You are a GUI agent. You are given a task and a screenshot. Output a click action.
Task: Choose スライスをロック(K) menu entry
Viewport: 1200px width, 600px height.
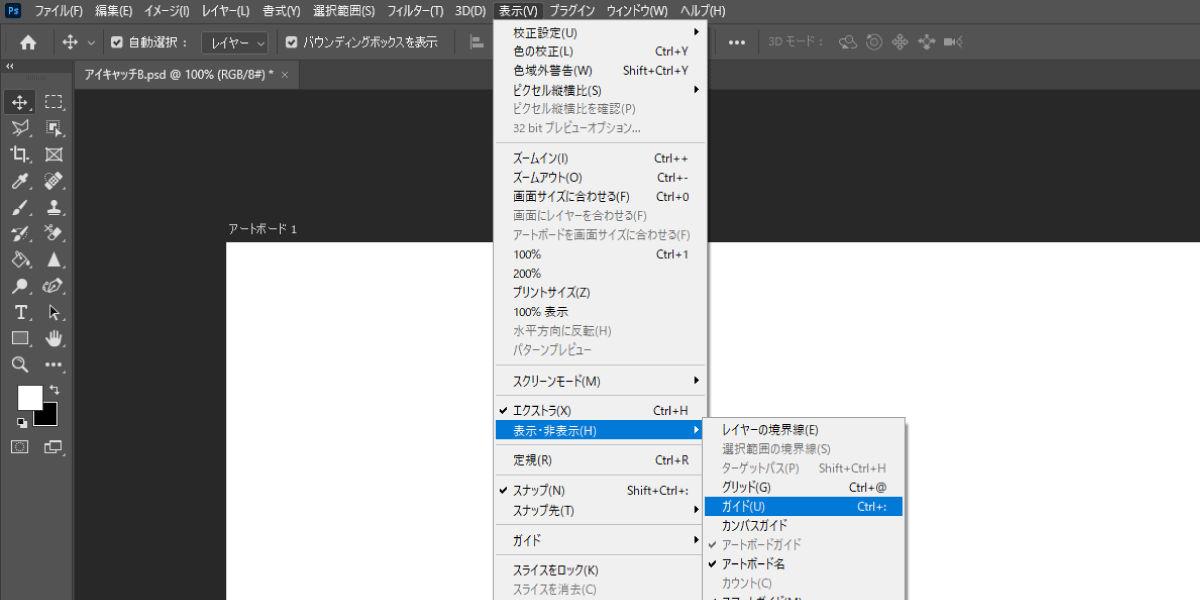click(x=601, y=570)
